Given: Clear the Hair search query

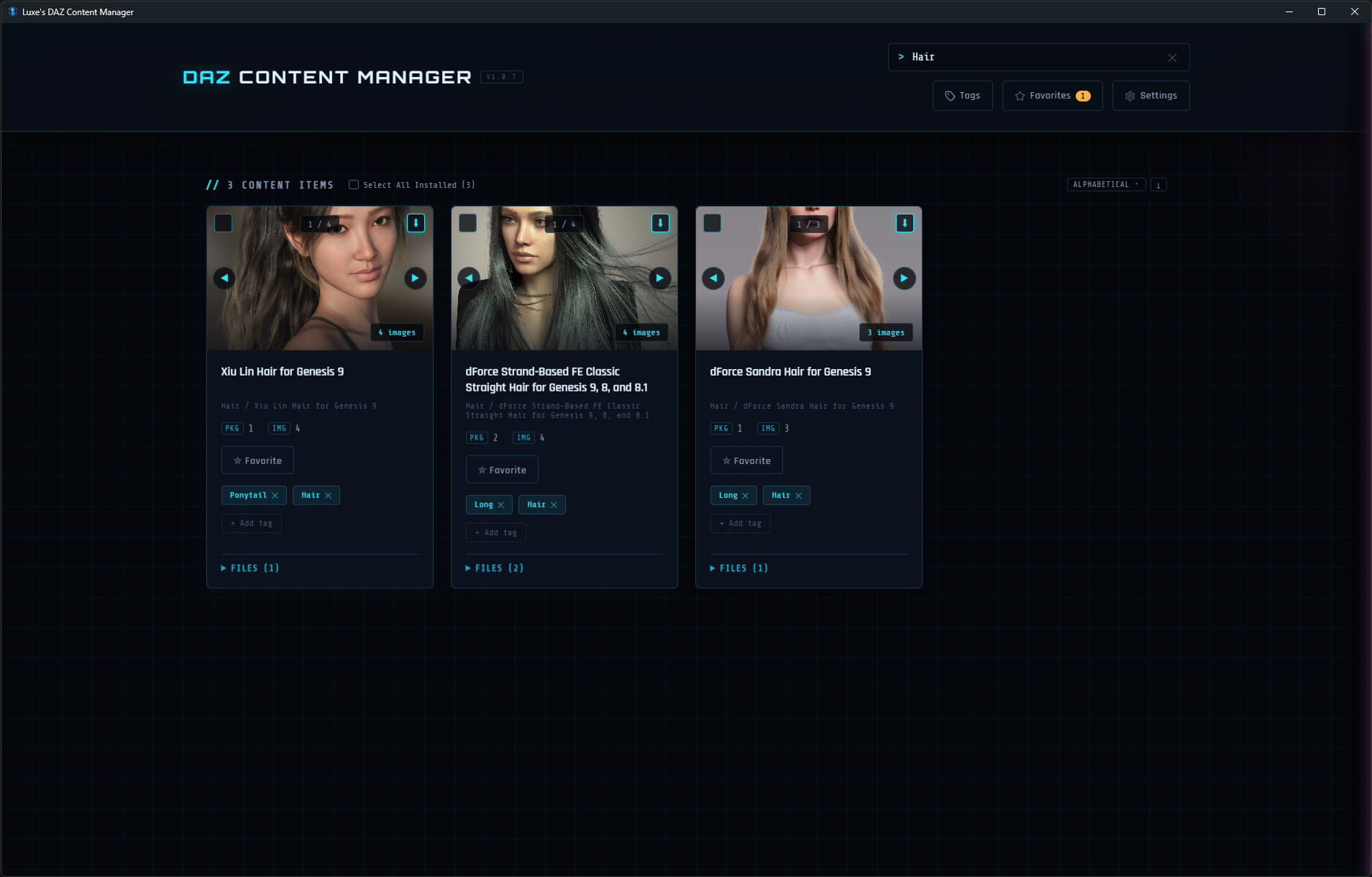Looking at the screenshot, I should tap(1172, 58).
